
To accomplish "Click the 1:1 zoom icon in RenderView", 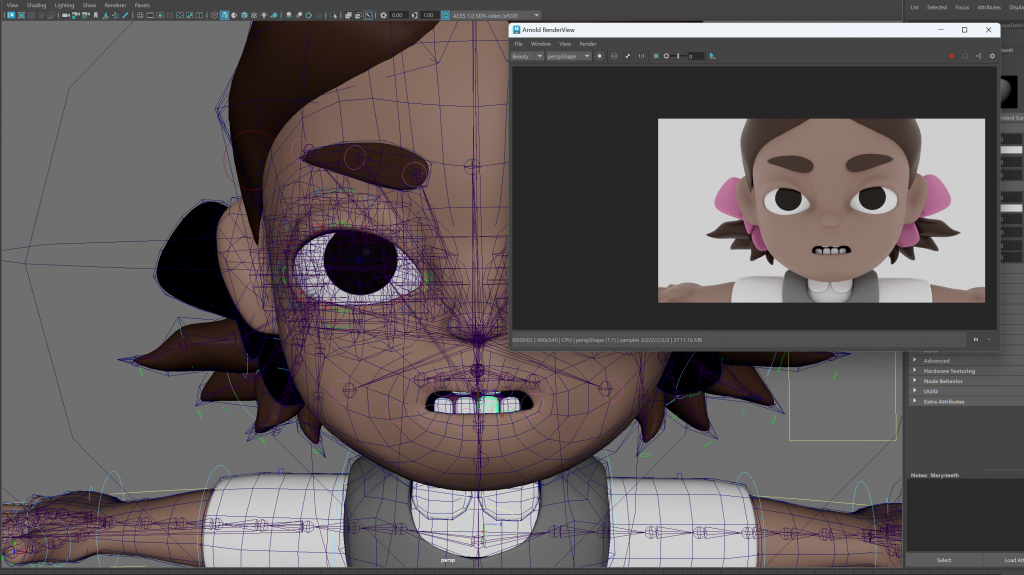I will point(641,56).
